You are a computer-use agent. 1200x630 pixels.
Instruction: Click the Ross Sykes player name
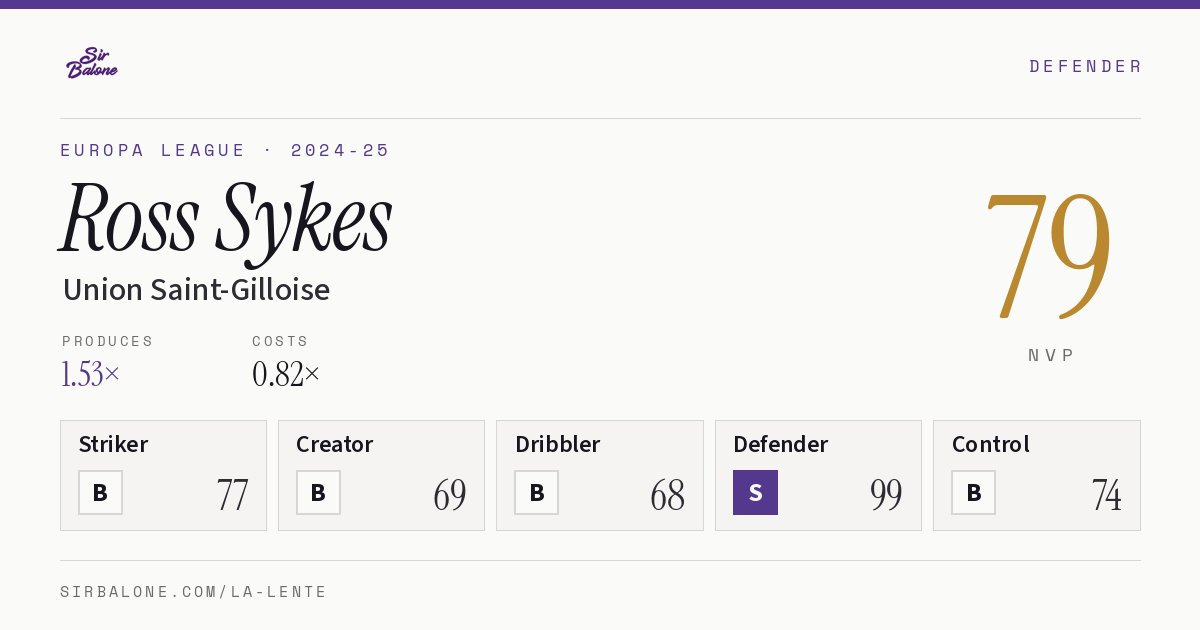tap(226, 220)
